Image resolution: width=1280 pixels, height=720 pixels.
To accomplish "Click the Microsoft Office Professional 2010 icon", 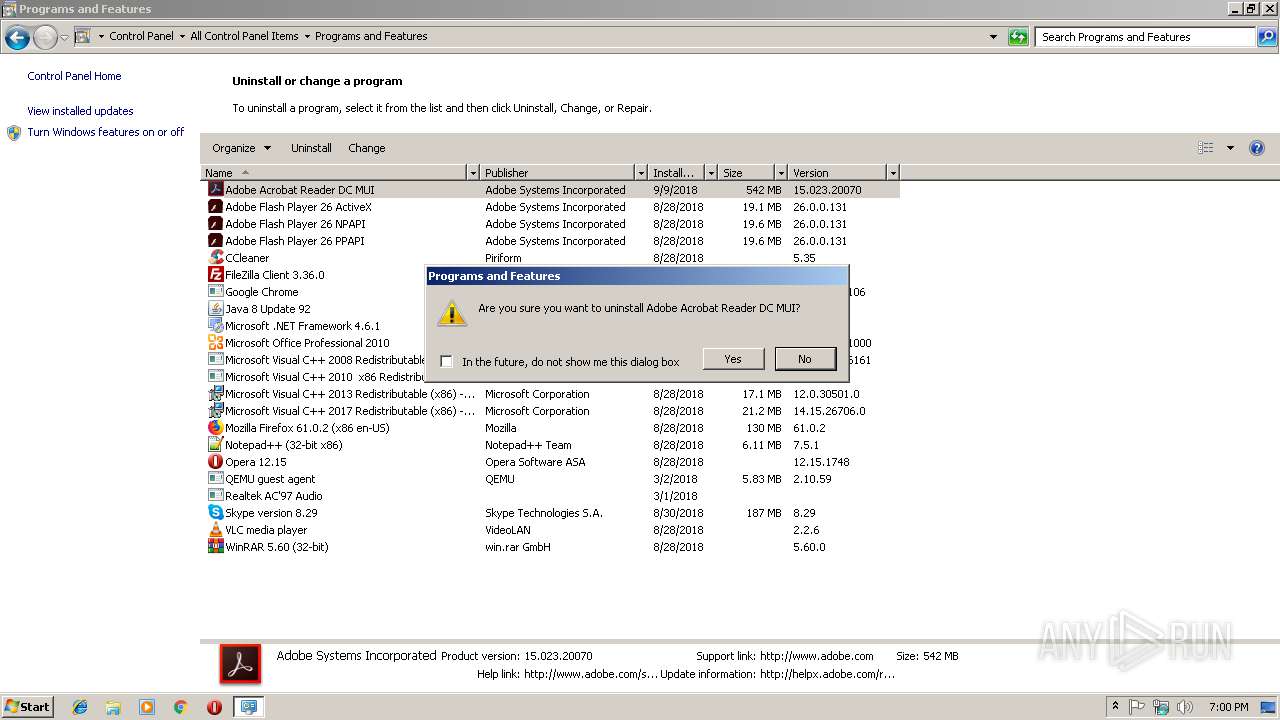I will click(x=215, y=343).
